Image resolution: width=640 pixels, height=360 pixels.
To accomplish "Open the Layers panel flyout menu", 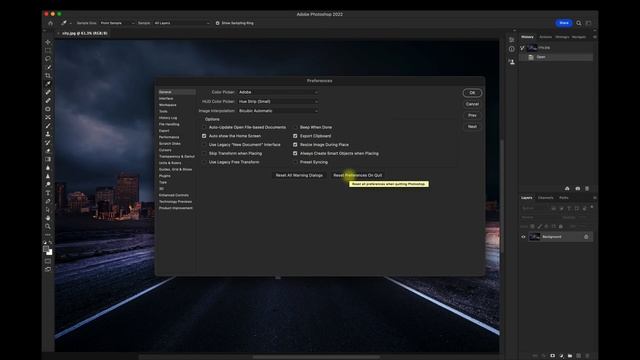I will [x=594, y=198].
